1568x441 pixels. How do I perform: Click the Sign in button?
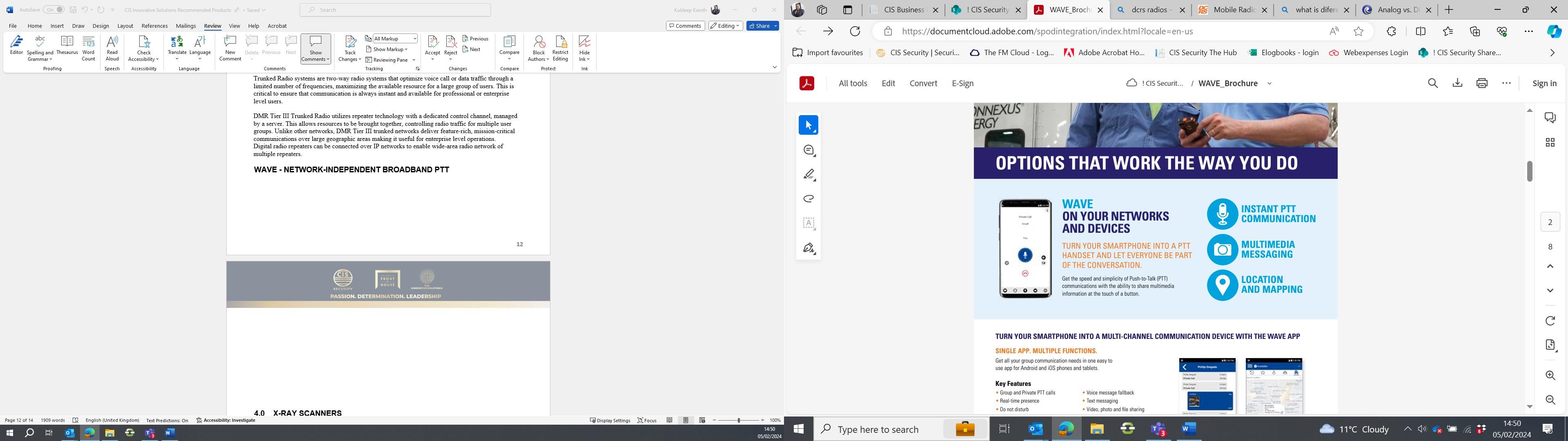(x=1543, y=83)
